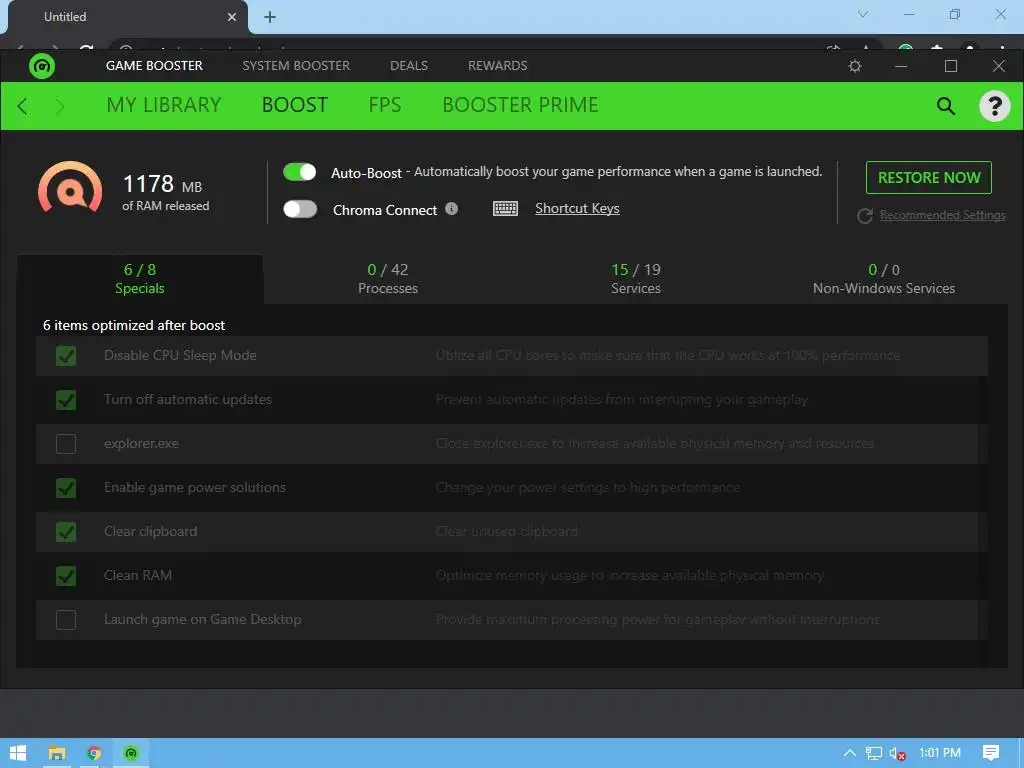Select the BOOST tab
The height and width of the screenshot is (768, 1024).
295,105
